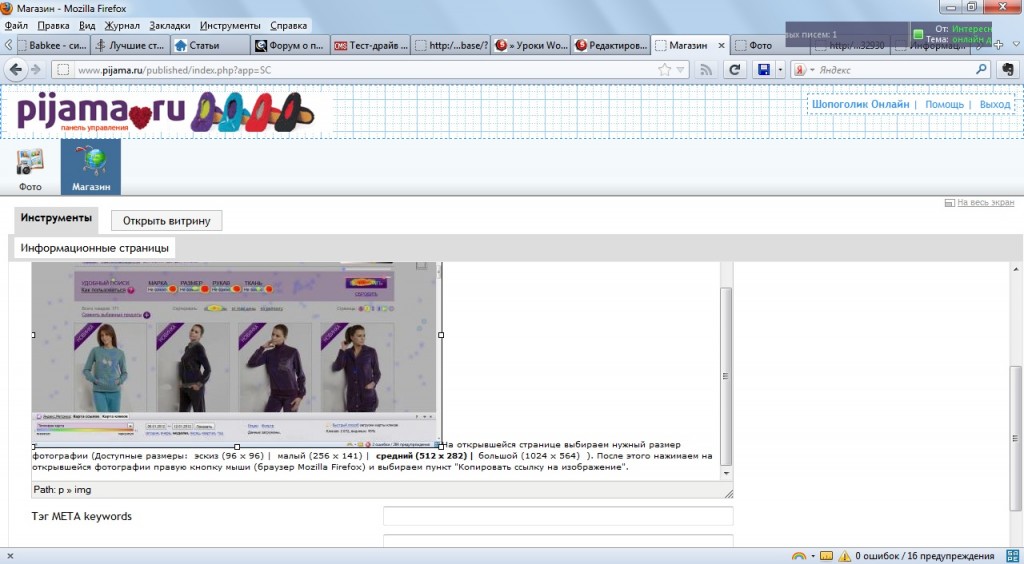This screenshot has height=564, width=1024.
Task: Focus the Тэг META keywords field
Action: click(558, 516)
